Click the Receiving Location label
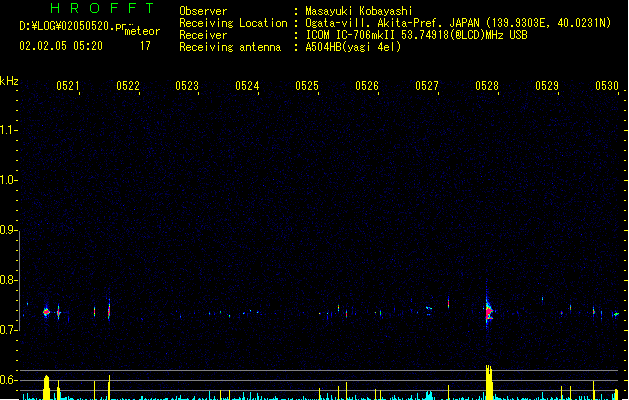Screen dimensions: 629x400 point(233,23)
